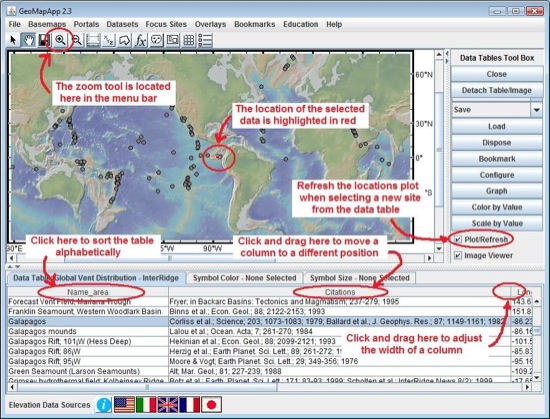Open the Overlays menu
Image resolution: width=550 pixels, height=419 pixels.
(210, 24)
